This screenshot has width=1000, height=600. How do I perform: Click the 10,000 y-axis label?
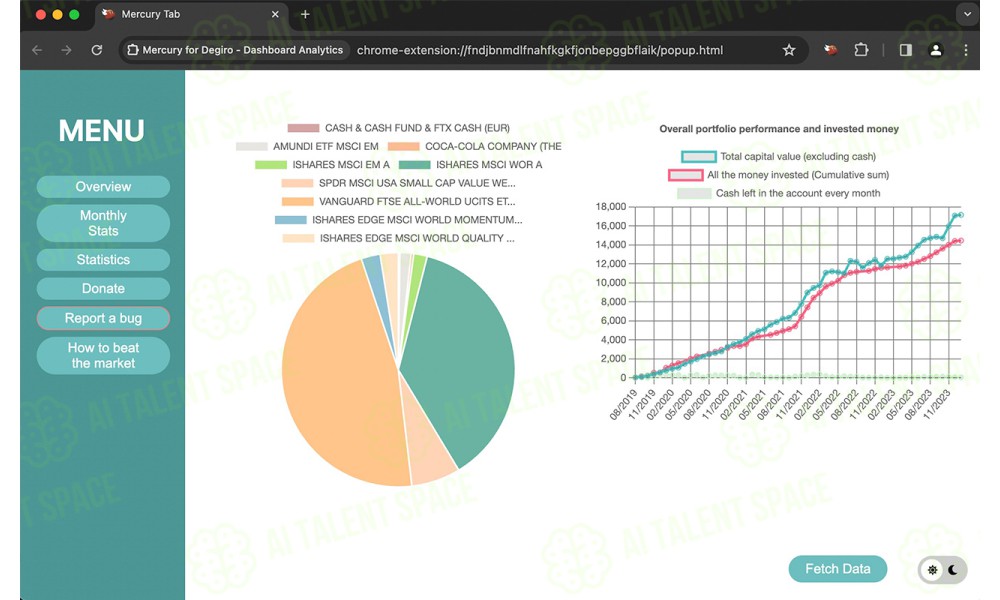pyautogui.click(x=610, y=282)
